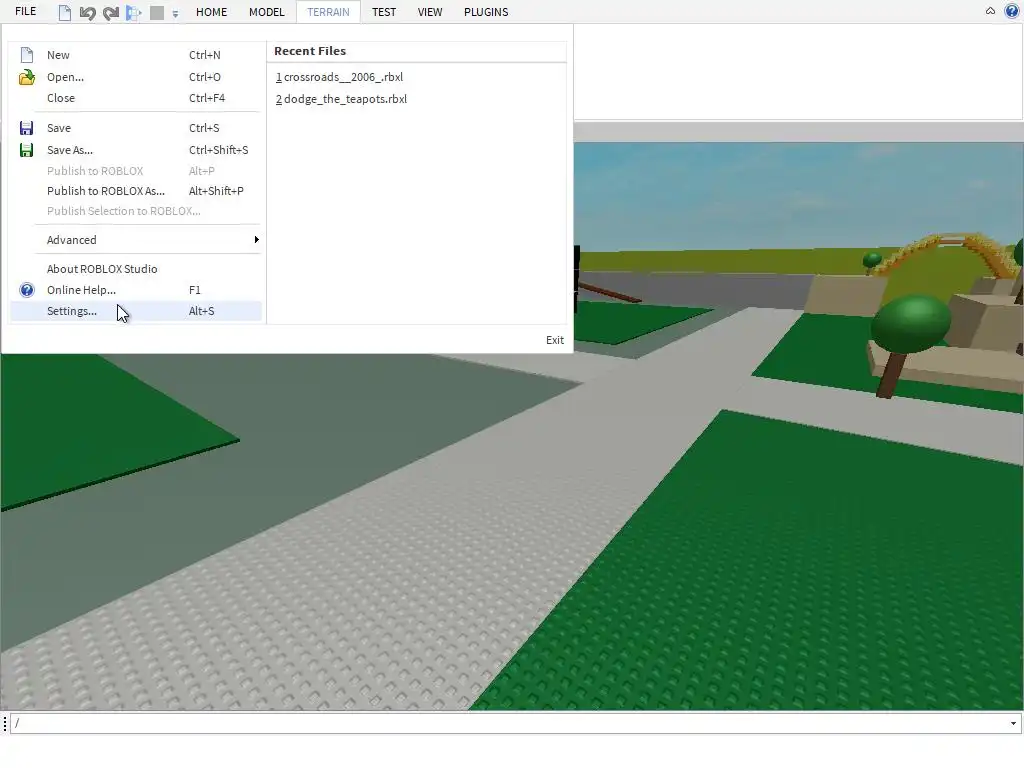
Task: Click the Redo toolbar icon
Action: coord(110,12)
